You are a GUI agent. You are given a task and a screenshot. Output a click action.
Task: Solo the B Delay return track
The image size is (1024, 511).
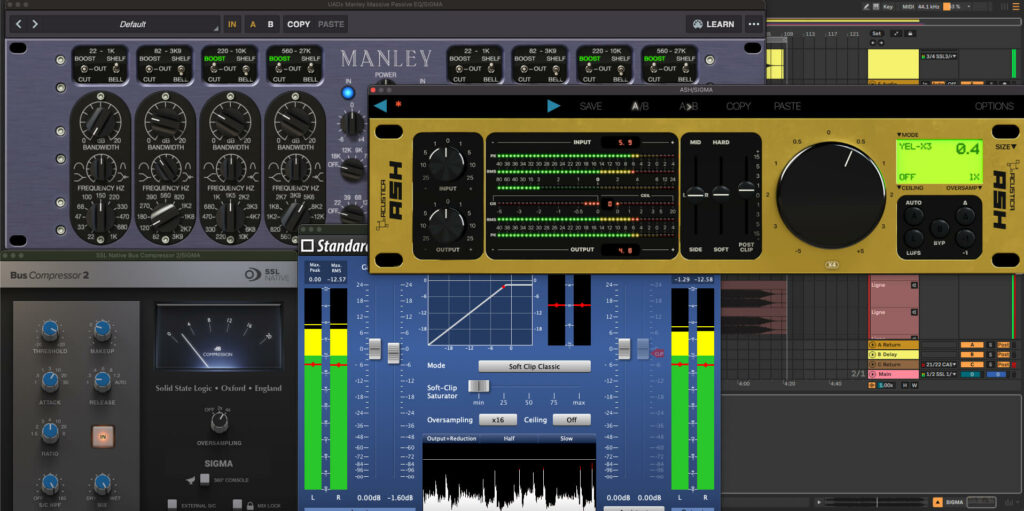coord(990,354)
